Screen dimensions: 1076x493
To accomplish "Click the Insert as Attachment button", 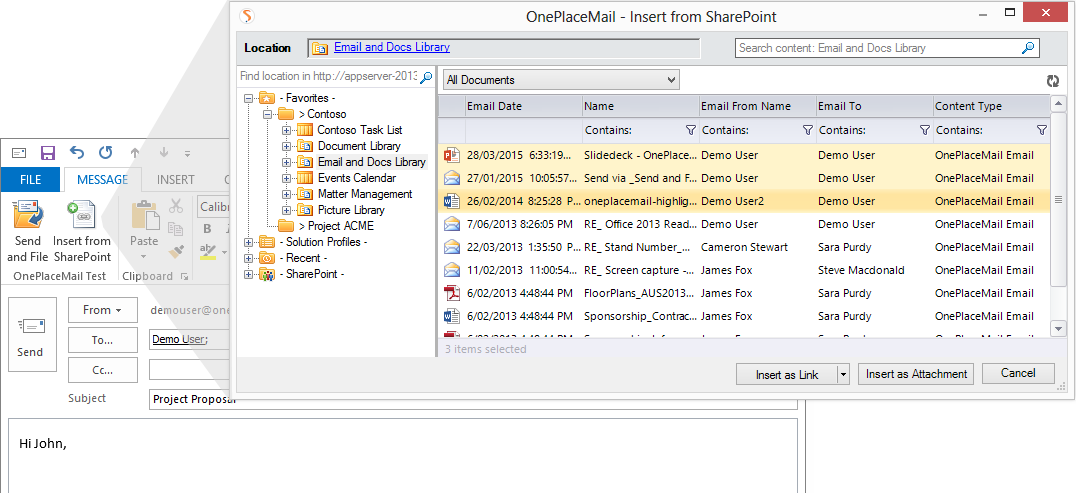I will click(916, 374).
